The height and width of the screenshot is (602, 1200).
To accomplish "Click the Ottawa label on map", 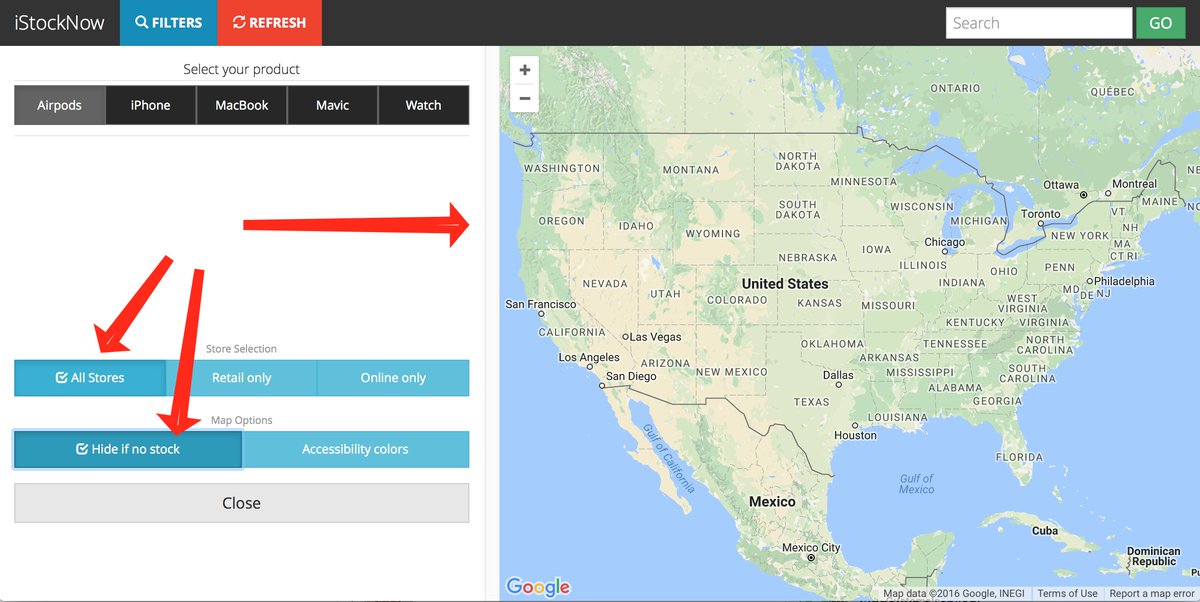I will 1062,185.
